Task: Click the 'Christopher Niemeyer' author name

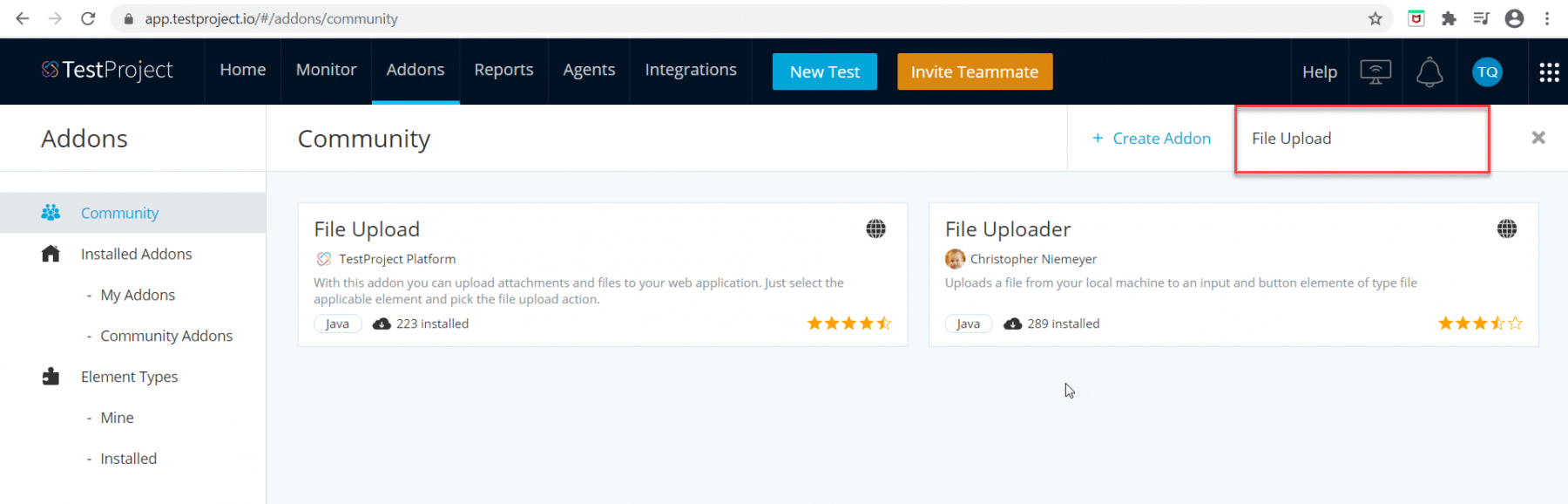Action: 1033,259
